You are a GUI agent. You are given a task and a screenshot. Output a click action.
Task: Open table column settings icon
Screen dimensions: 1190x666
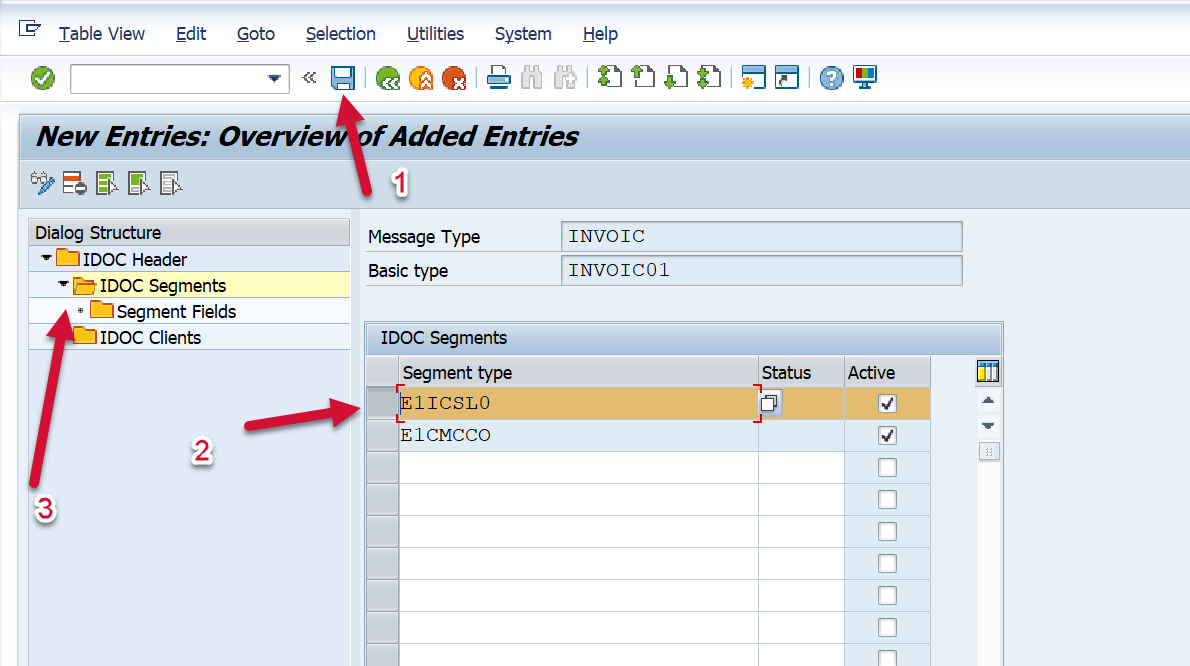click(x=988, y=373)
